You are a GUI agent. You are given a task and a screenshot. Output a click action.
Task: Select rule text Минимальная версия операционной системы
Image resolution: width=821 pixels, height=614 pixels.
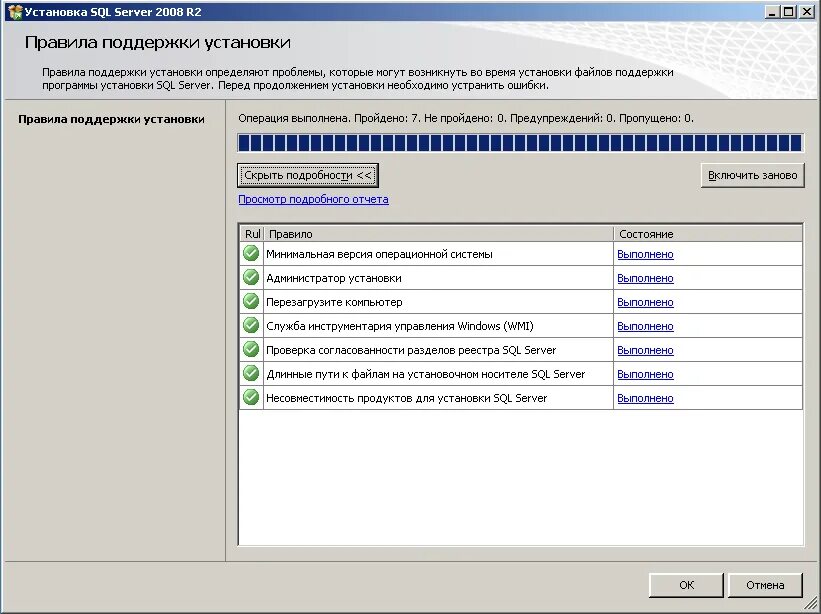click(x=379, y=254)
